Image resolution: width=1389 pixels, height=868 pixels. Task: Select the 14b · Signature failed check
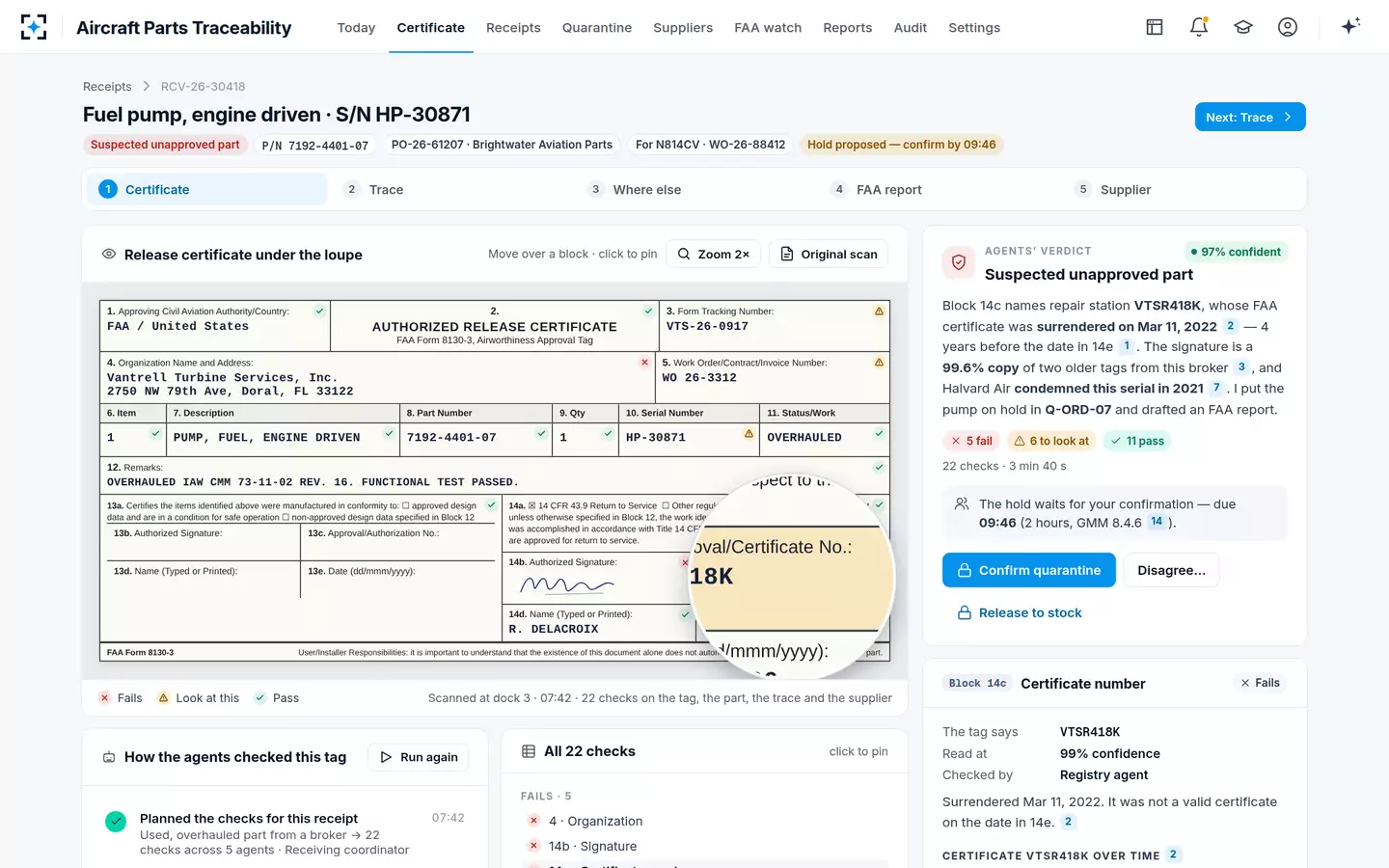click(705, 846)
